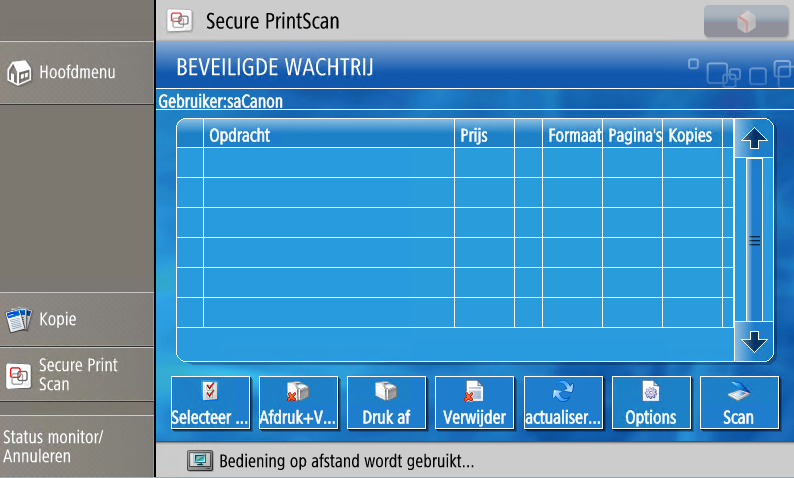794x478 pixels.
Task: Click the scrollbar thumb handle in the job list
Action: (755, 240)
